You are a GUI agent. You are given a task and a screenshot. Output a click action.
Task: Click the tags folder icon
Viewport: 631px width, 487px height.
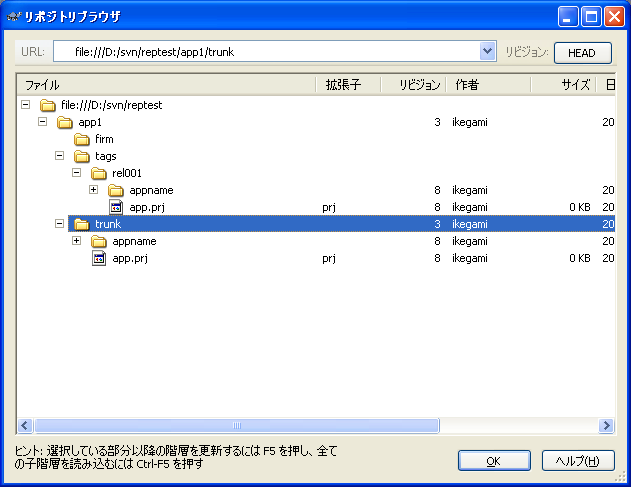coord(82,156)
